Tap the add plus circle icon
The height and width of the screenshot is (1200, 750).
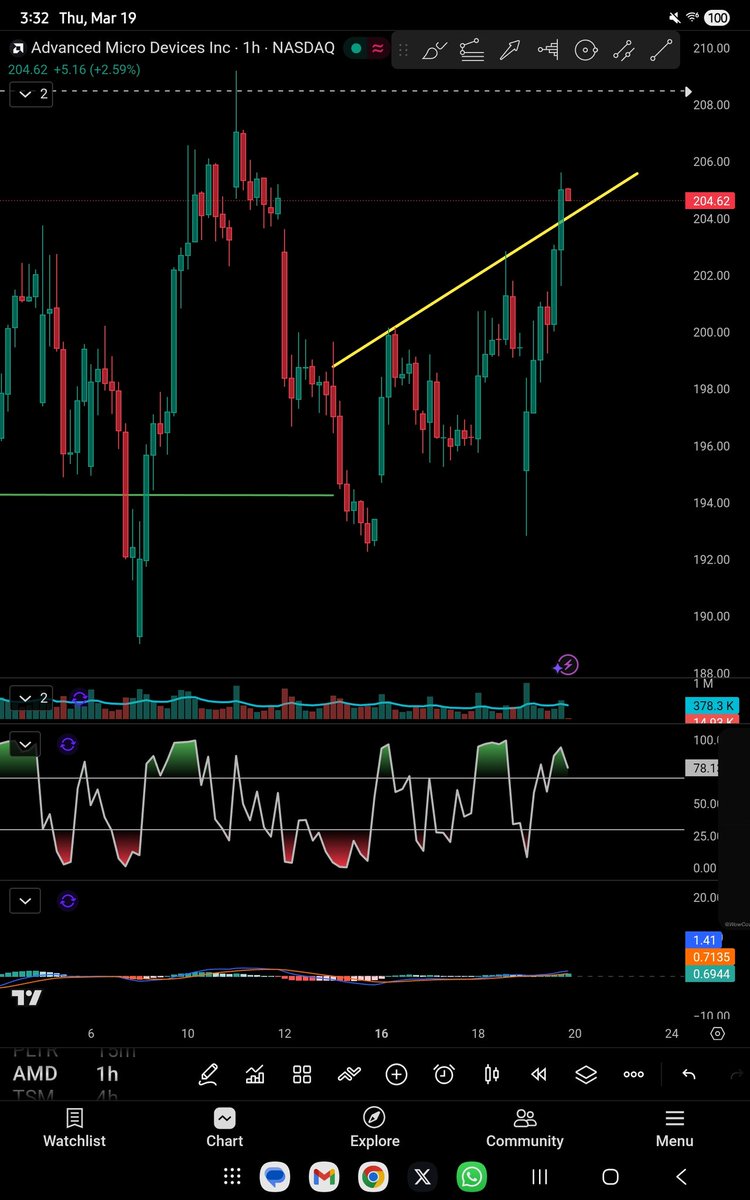coord(396,1074)
